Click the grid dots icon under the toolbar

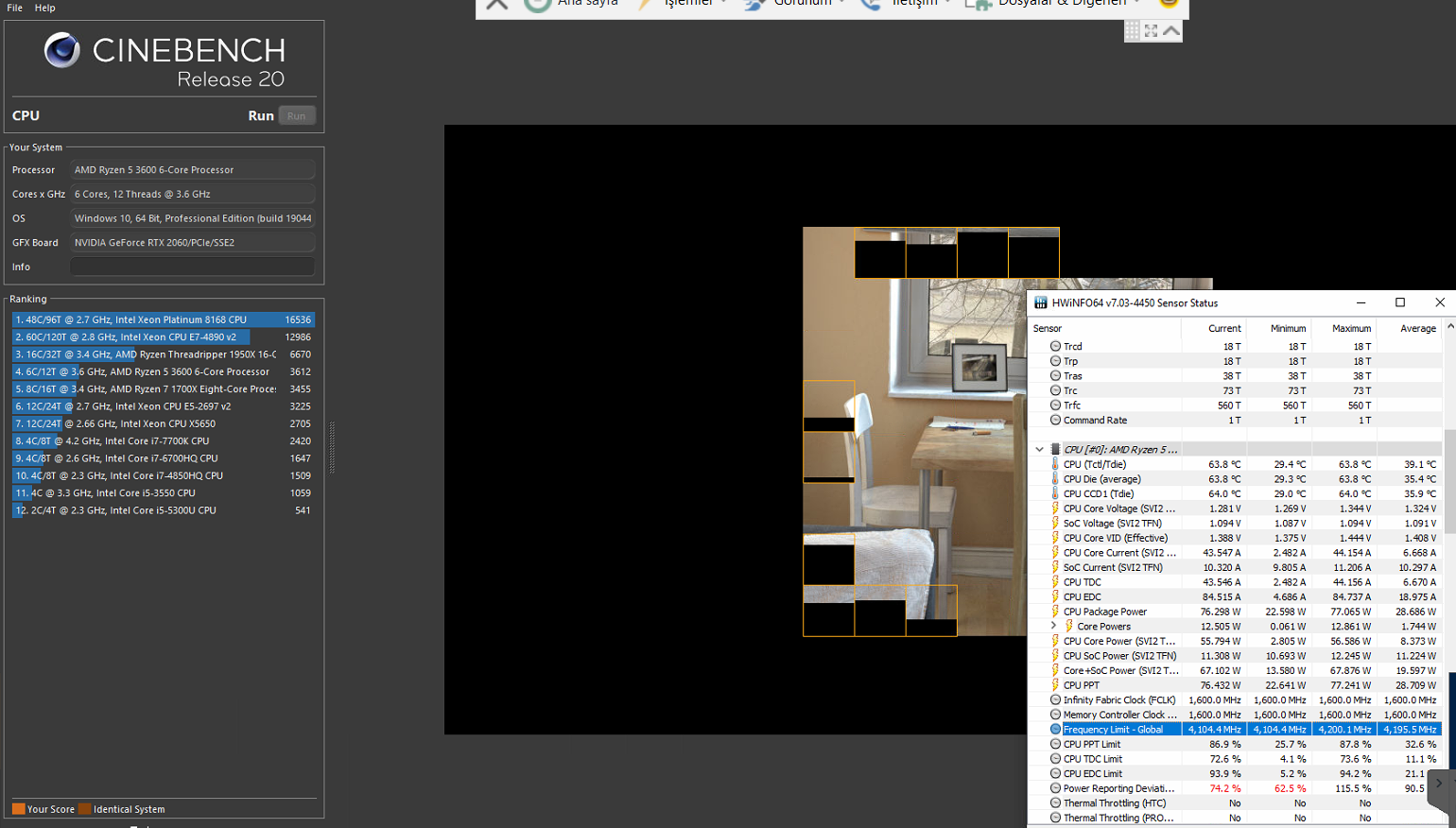(1132, 31)
